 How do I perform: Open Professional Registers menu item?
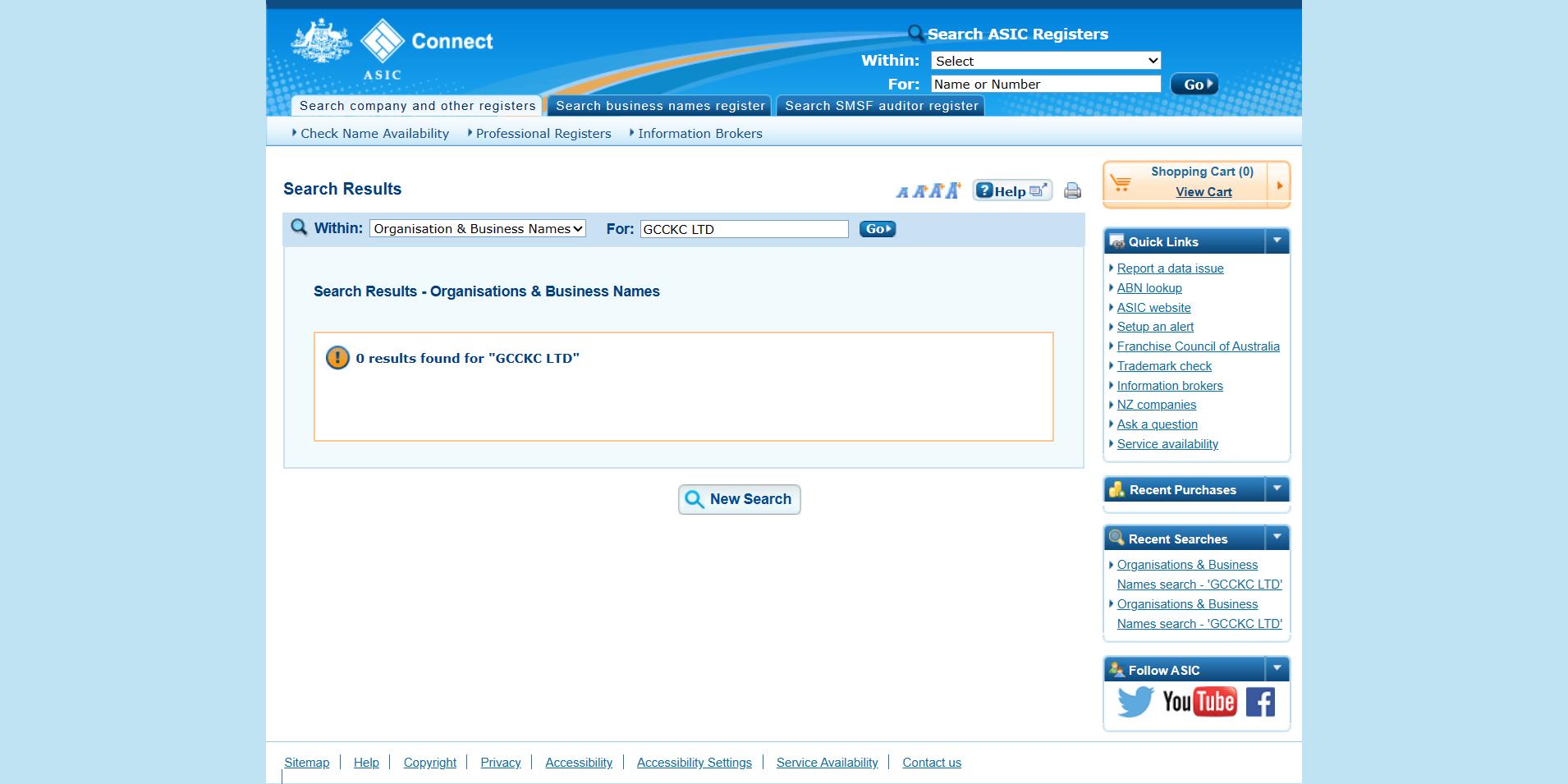click(x=543, y=133)
